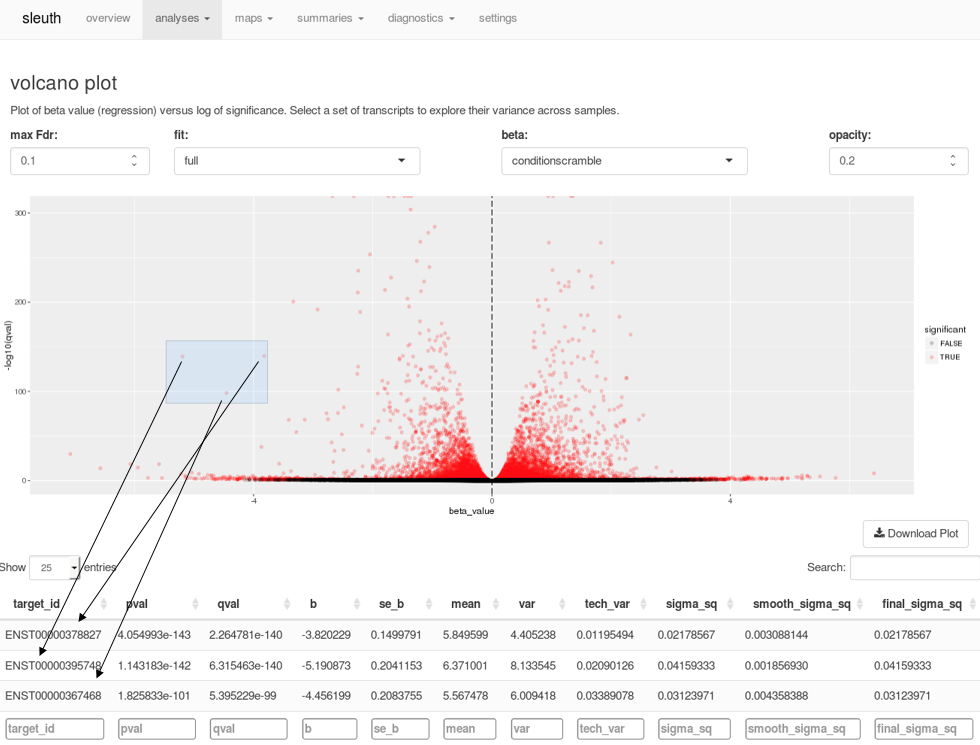Open the diagnostics dropdown menu
Viewport: 980px width, 745px height.
click(421, 18)
